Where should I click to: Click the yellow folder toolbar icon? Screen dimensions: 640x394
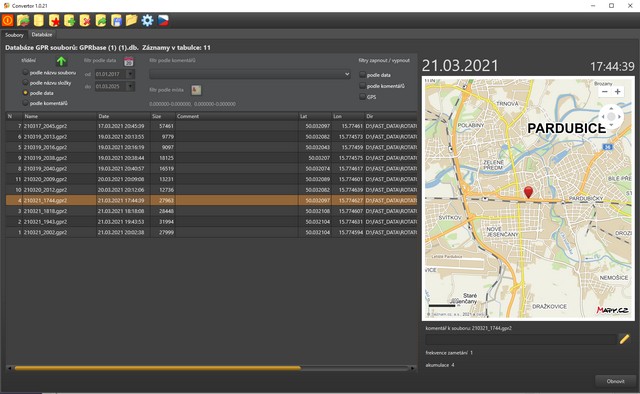[131, 20]
